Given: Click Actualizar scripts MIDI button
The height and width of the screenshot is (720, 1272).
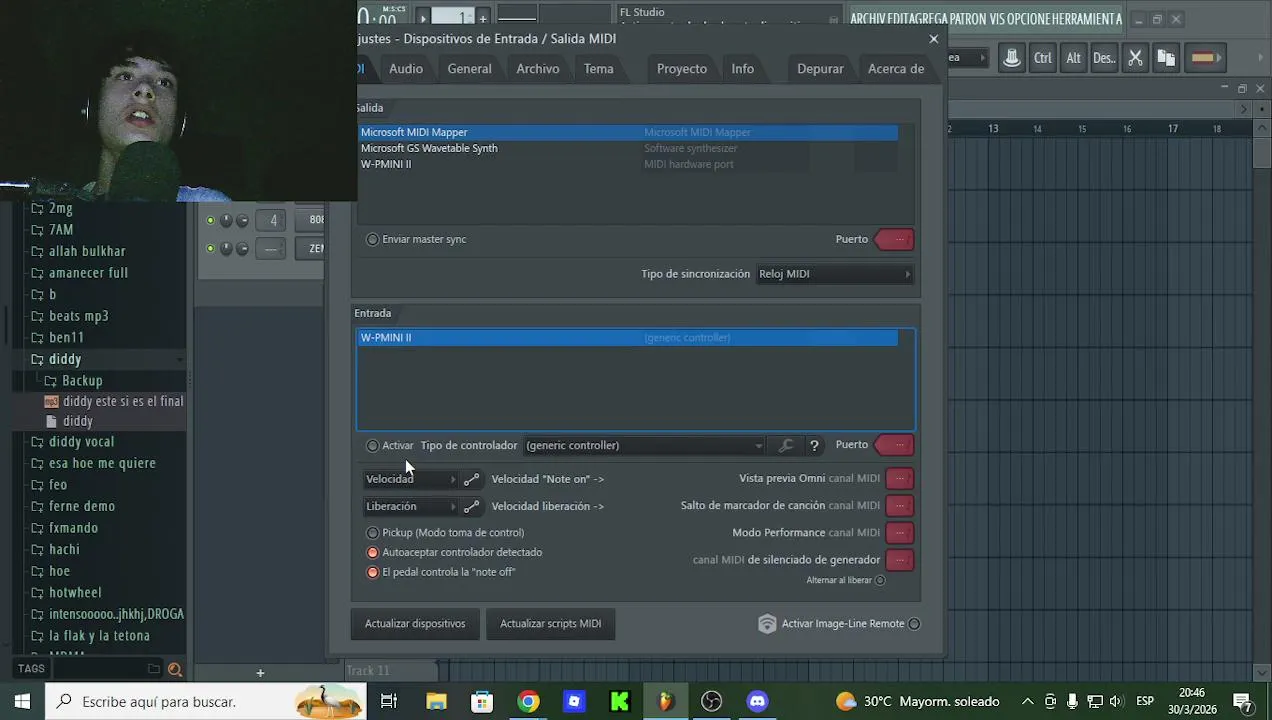Looking at the screenshot, I should [551, 624].
